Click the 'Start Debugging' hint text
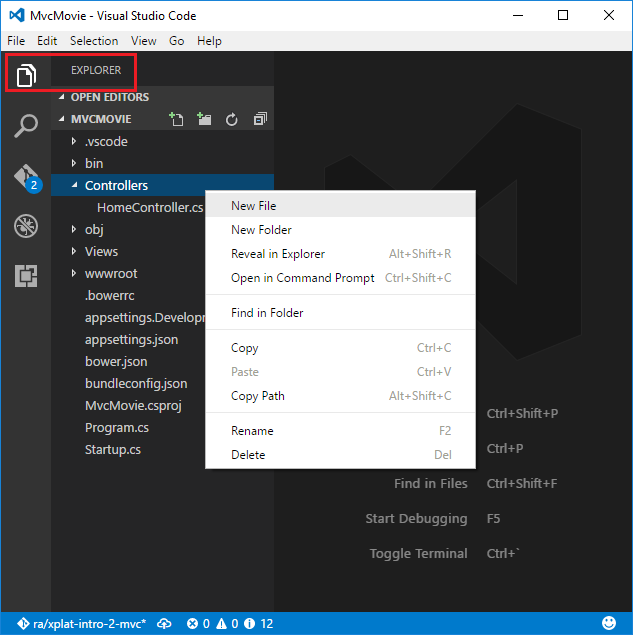The height and width of the screenshot is (635, 633). (416, 518)
